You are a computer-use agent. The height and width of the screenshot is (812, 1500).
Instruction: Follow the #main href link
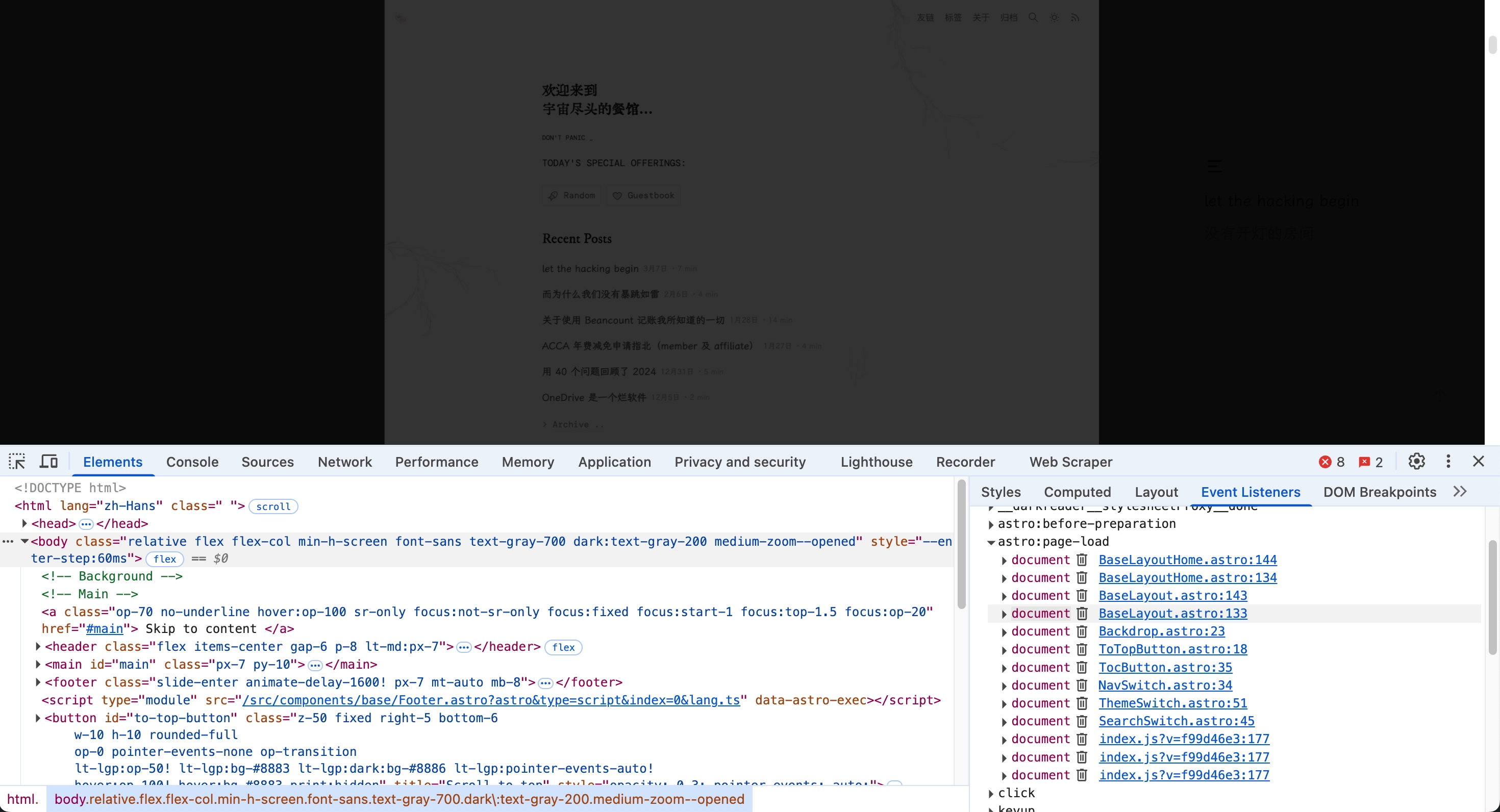point(105,629)
